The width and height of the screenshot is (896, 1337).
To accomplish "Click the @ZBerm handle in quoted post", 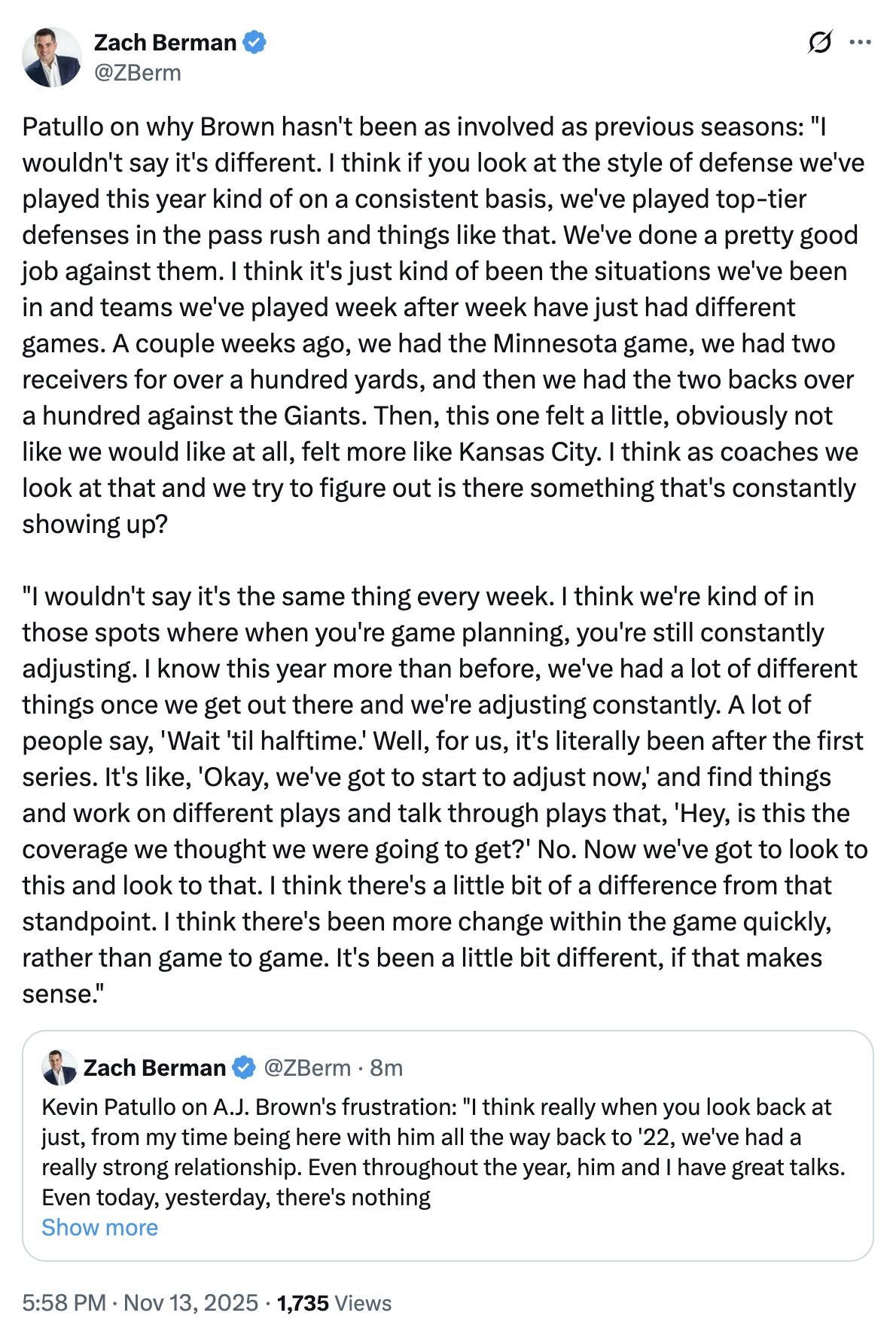I will (x=307, y=1067).
